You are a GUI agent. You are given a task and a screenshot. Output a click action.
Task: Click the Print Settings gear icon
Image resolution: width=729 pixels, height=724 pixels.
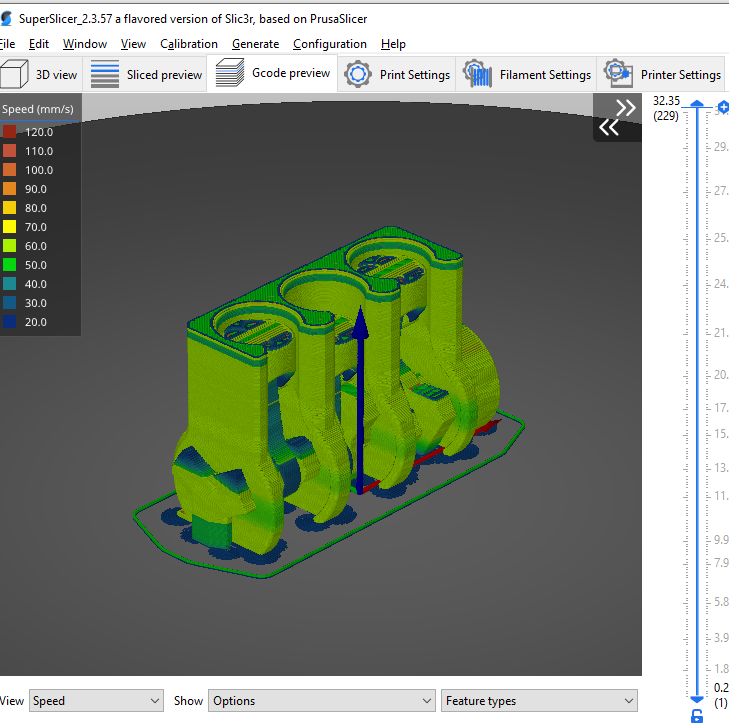coord(358,74)
